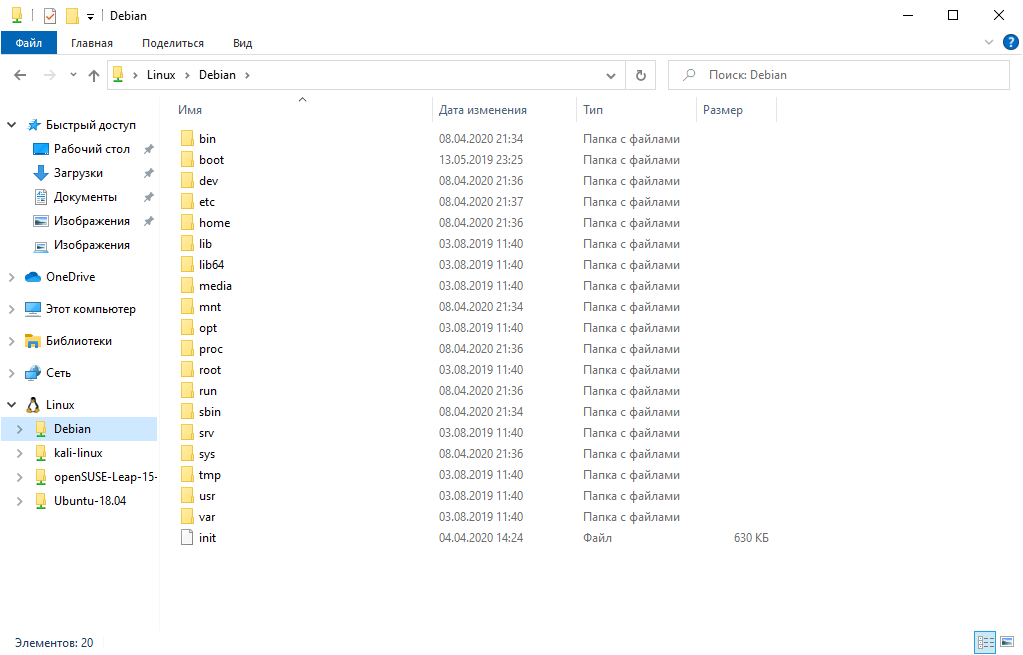1023x655 pixels.
Task: Open the Главная ribbon tab
Action: [x=92, y=43]
